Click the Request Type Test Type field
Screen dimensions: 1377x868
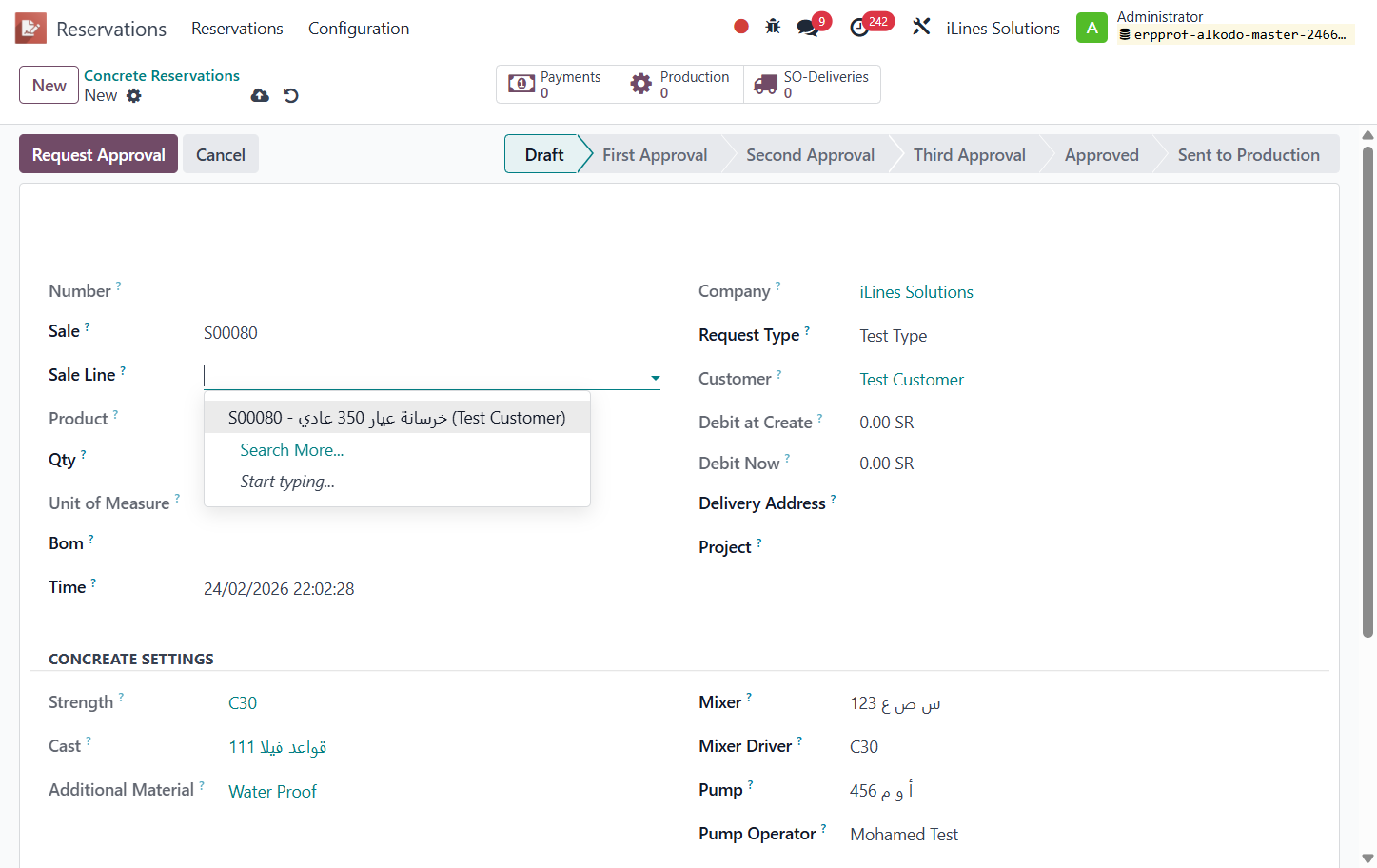tap(893, 336)
